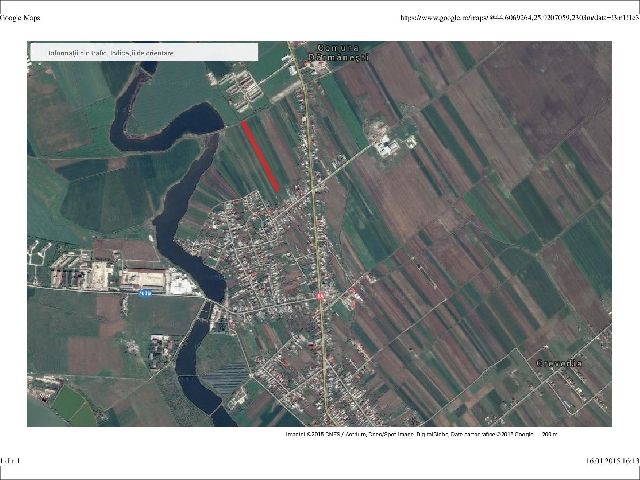Click the page number in the footer
Screen dimensions: 640x480
pyautogui.click(x=10, y=460)
